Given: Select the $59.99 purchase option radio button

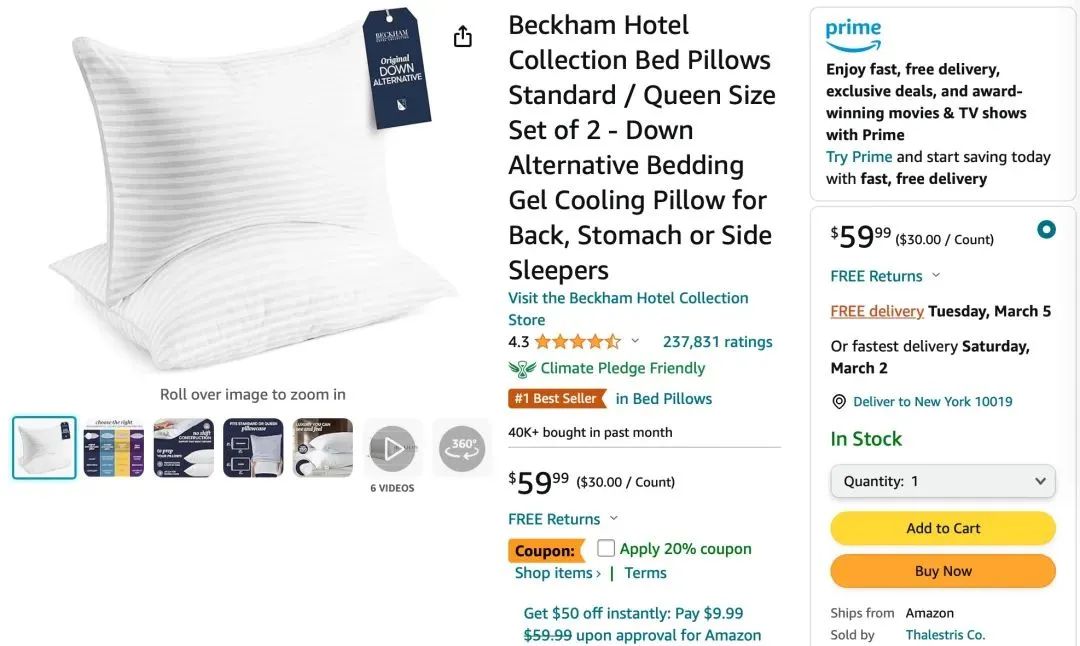Looking at the screenshot, I should coord(1046,229).
